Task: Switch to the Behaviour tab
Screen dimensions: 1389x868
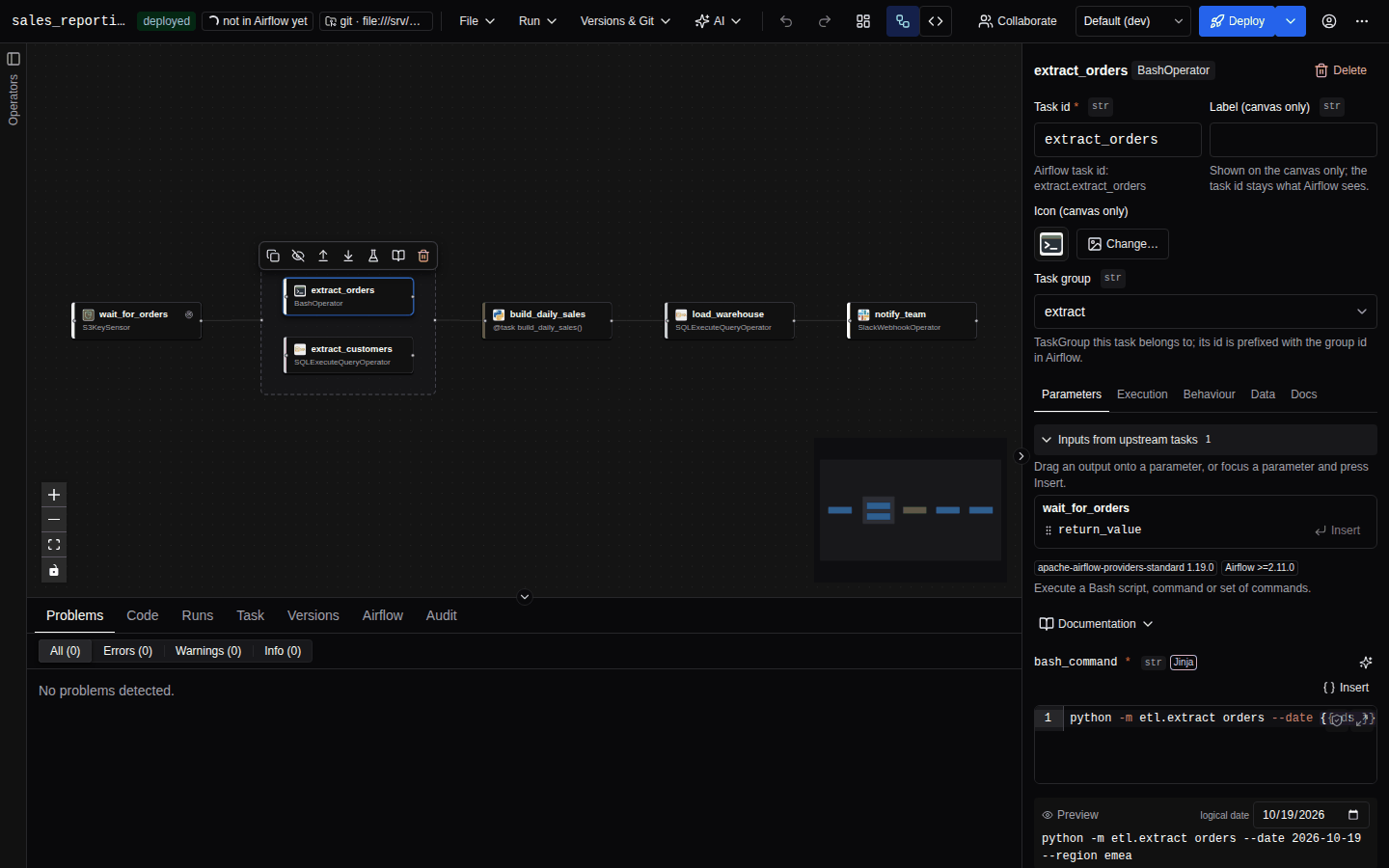Action: point(1209,394)
